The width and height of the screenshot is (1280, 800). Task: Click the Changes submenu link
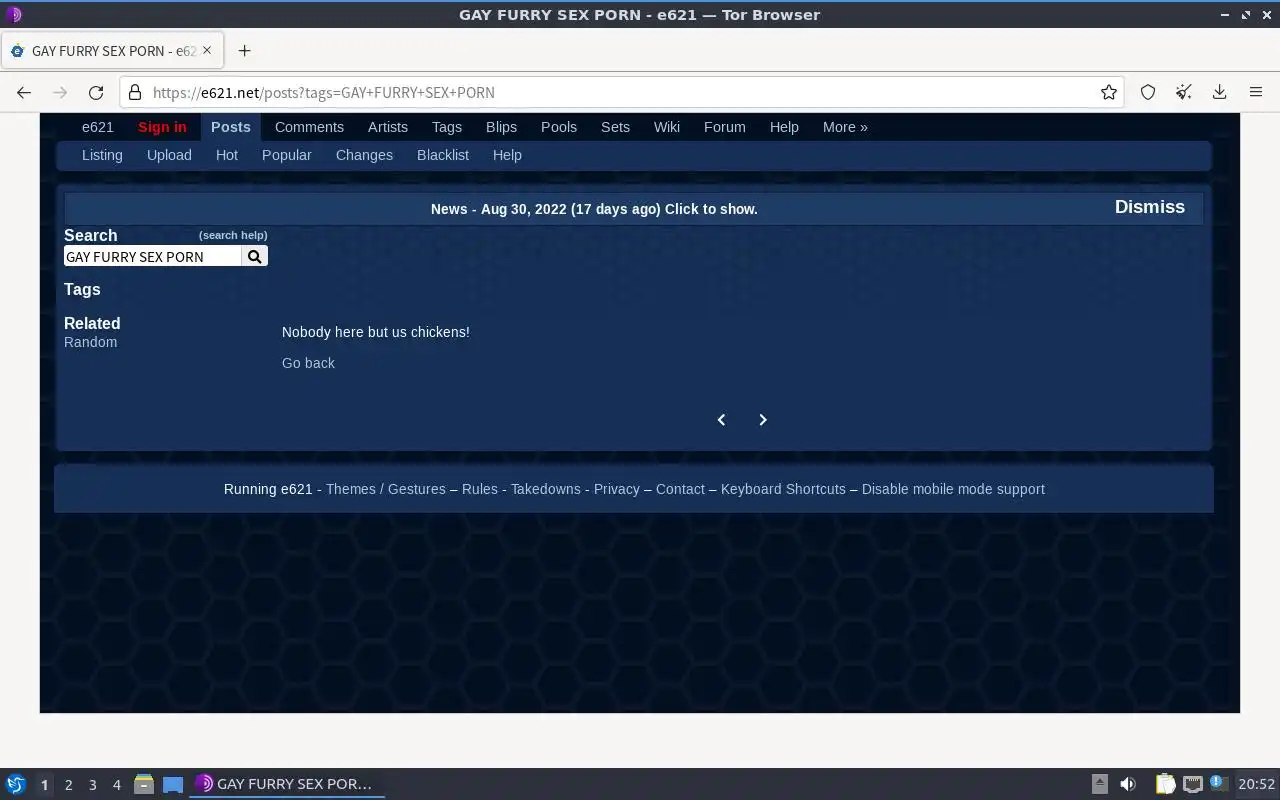364,155
